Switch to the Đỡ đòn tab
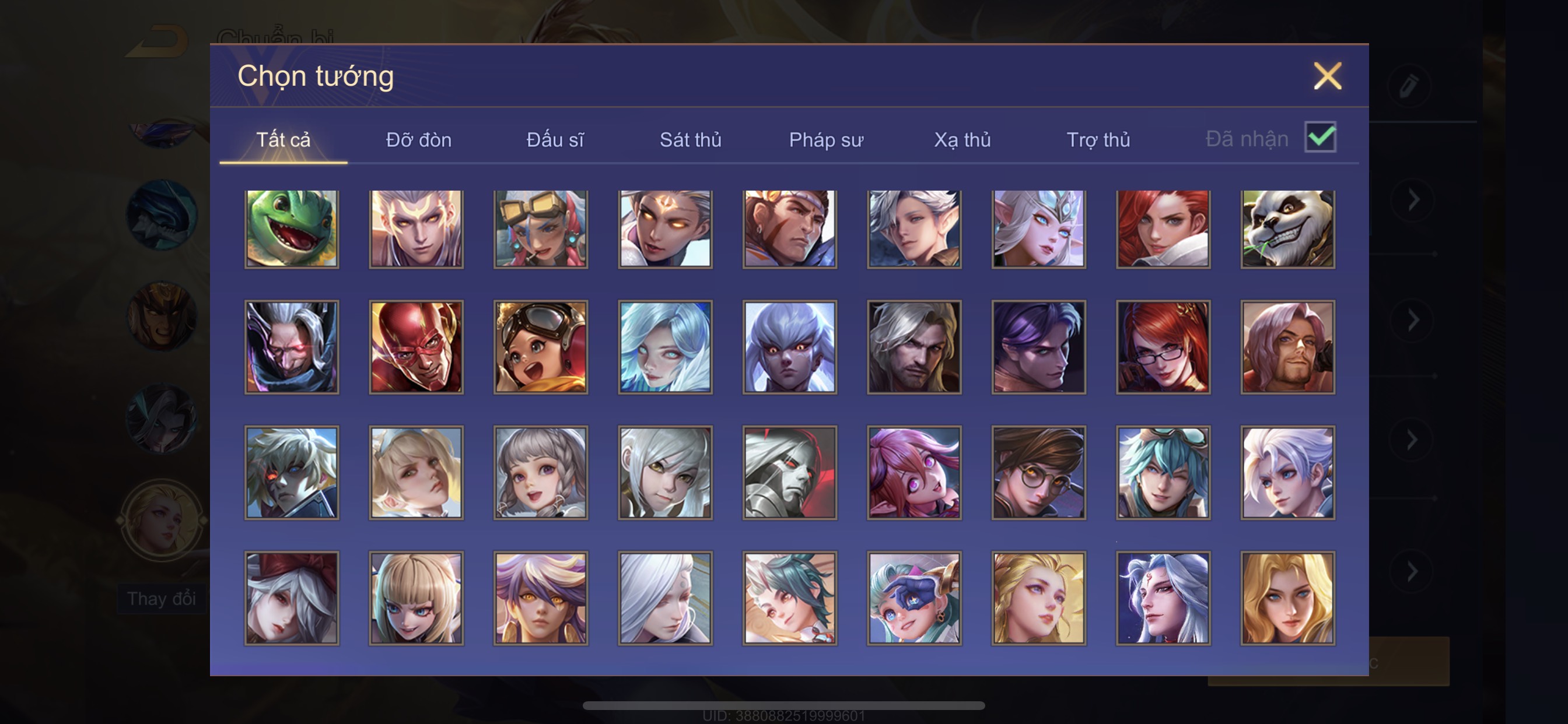Viewport: 1568px width, 724px height. [x=419, y=140]
